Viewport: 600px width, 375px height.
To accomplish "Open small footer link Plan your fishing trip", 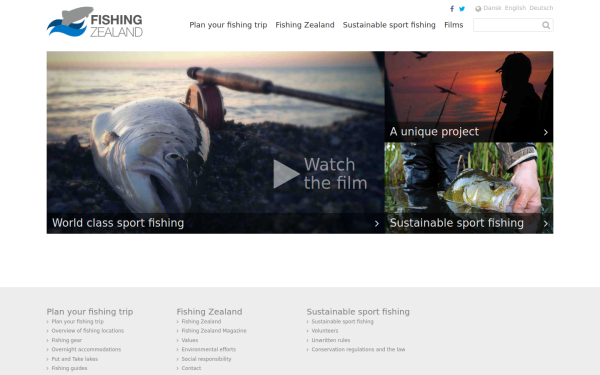I will click(78, 321).
